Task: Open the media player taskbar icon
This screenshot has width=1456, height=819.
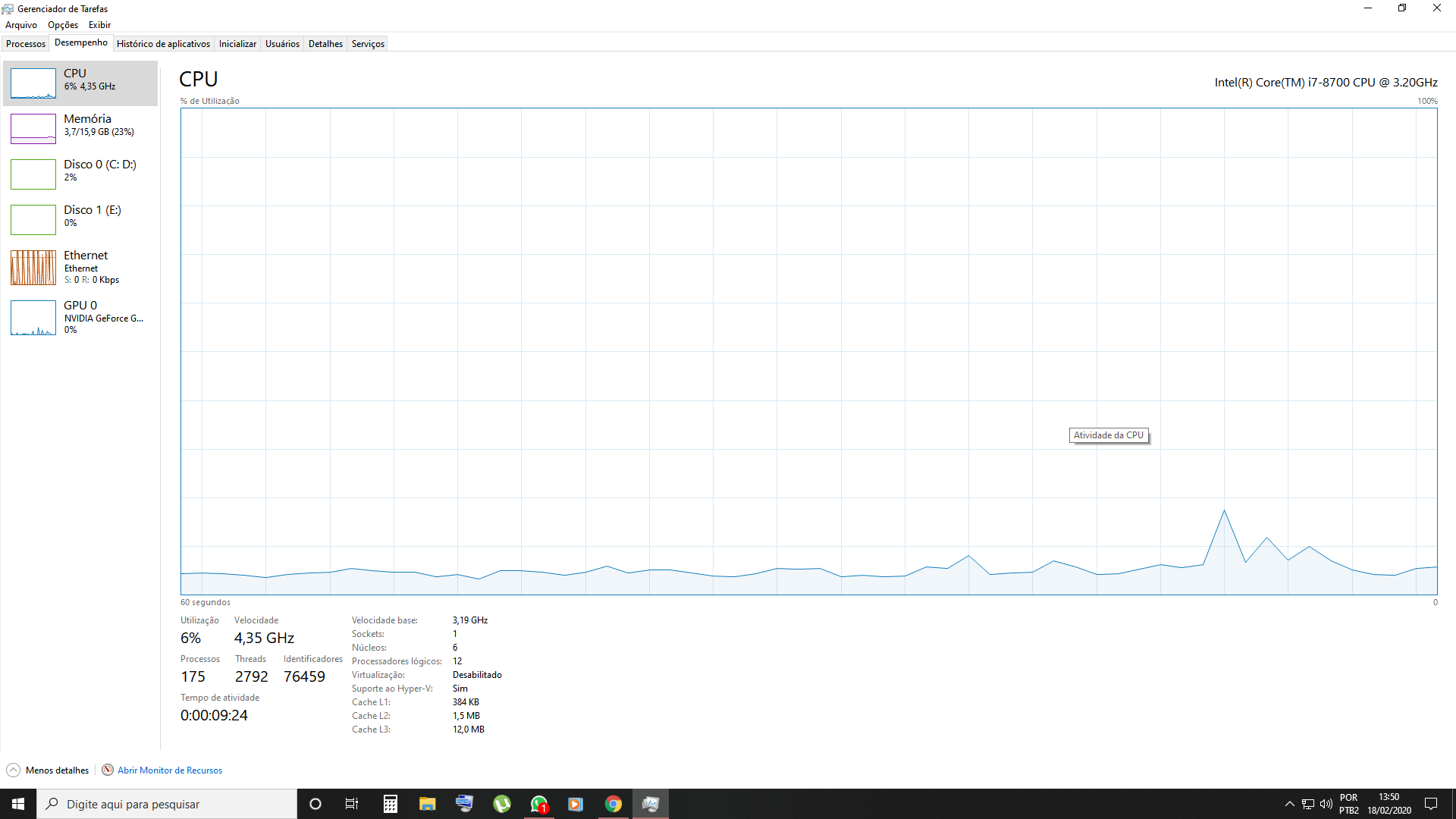Action: [x=576, y=804]
